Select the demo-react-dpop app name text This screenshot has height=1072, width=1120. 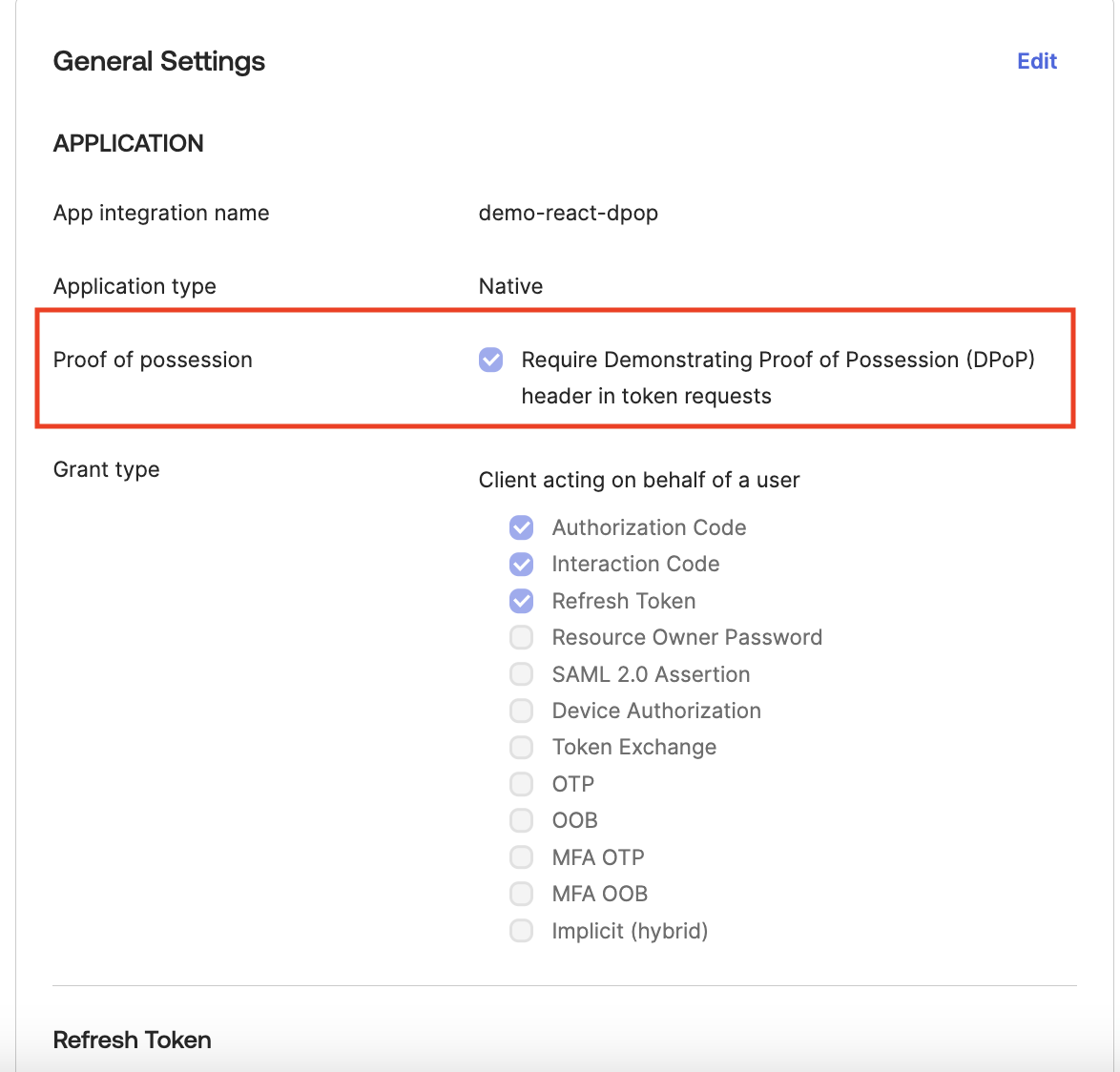coord(568,213)
